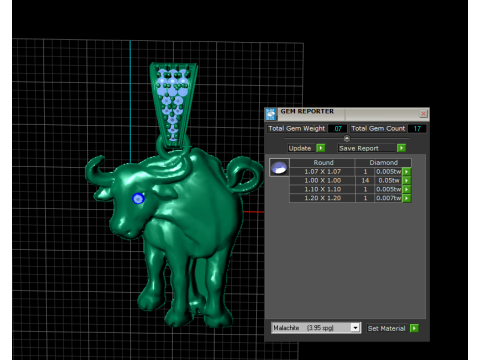Click the 0.007tw weight cell
Image resolution: width=480 pixels, height=360 pixels.
[389, 198]
